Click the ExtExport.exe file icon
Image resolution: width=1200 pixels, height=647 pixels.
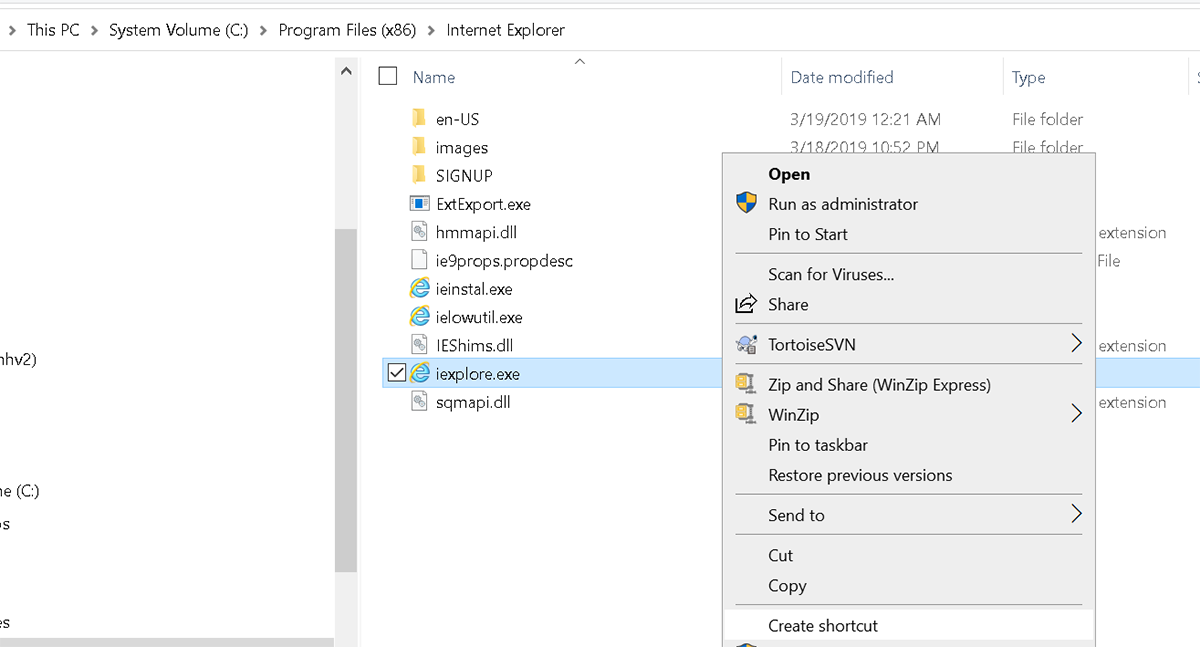pyautogui.click(x=420, y=204)
